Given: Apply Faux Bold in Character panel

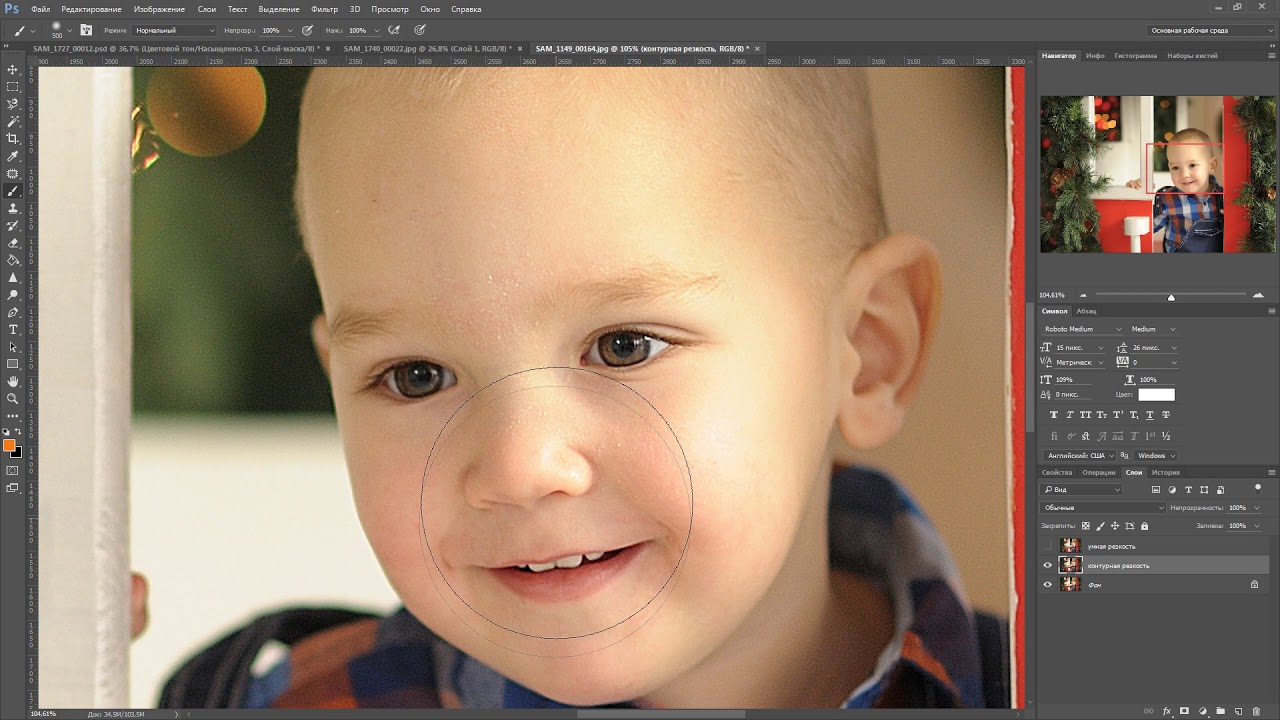Looking at the screenshot, I should (1054, 414).
